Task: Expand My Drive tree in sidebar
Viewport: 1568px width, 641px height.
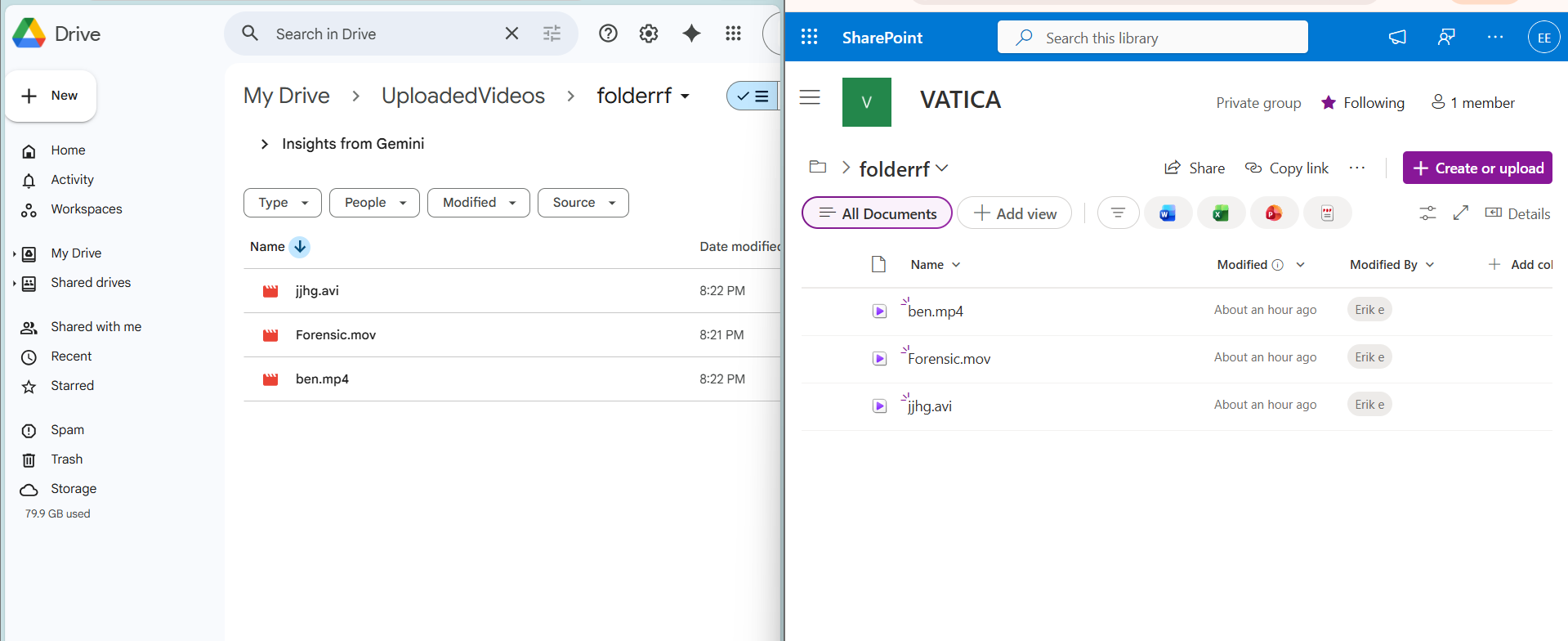Action: (14, 254)
